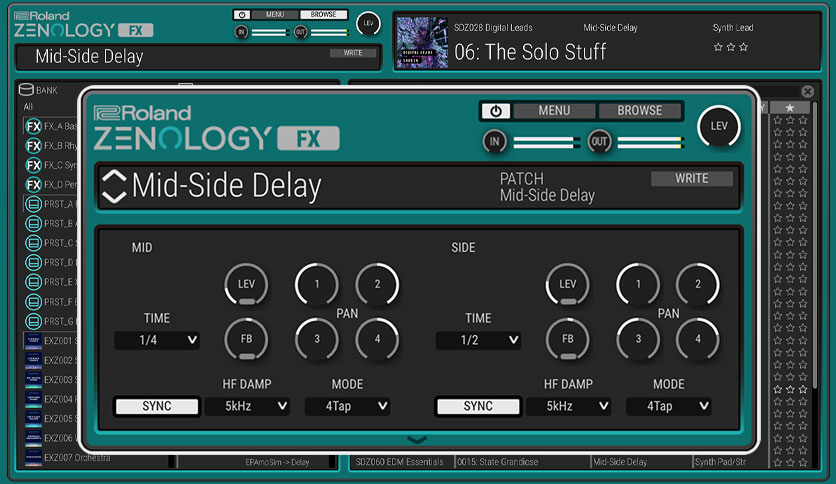Set a rating star for 06: The Solo Stuff
836x484 pixels.
coord(730,47)
